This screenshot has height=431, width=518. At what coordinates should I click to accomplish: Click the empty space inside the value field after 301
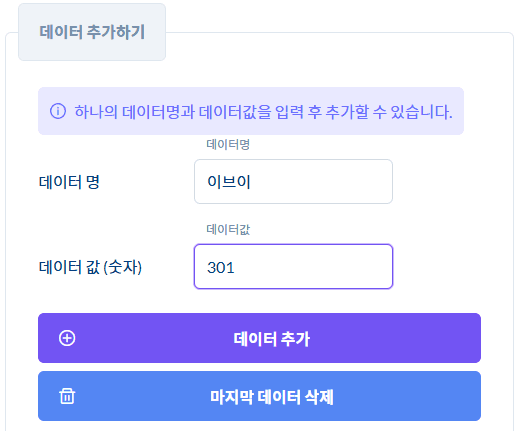coord(313,267)
